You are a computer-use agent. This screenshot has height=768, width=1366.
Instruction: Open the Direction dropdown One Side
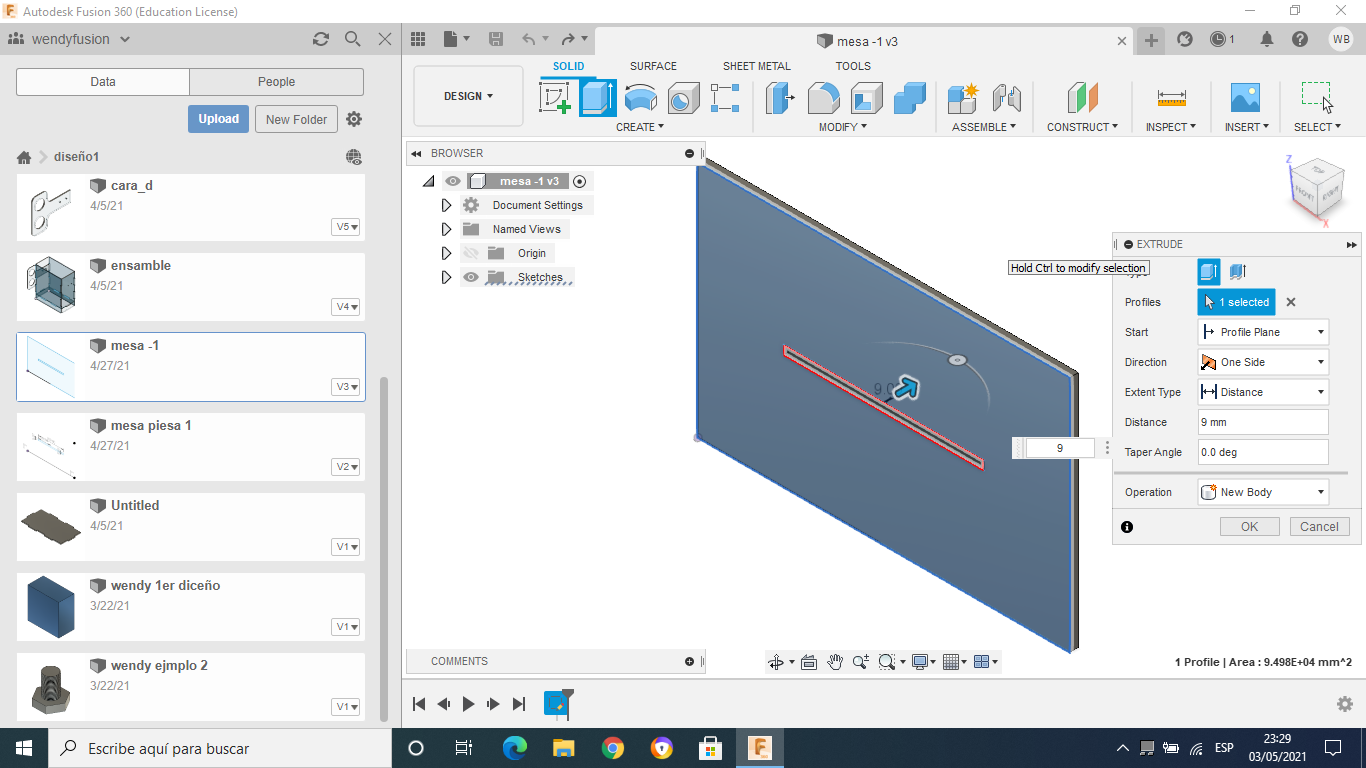[1263, 362]
